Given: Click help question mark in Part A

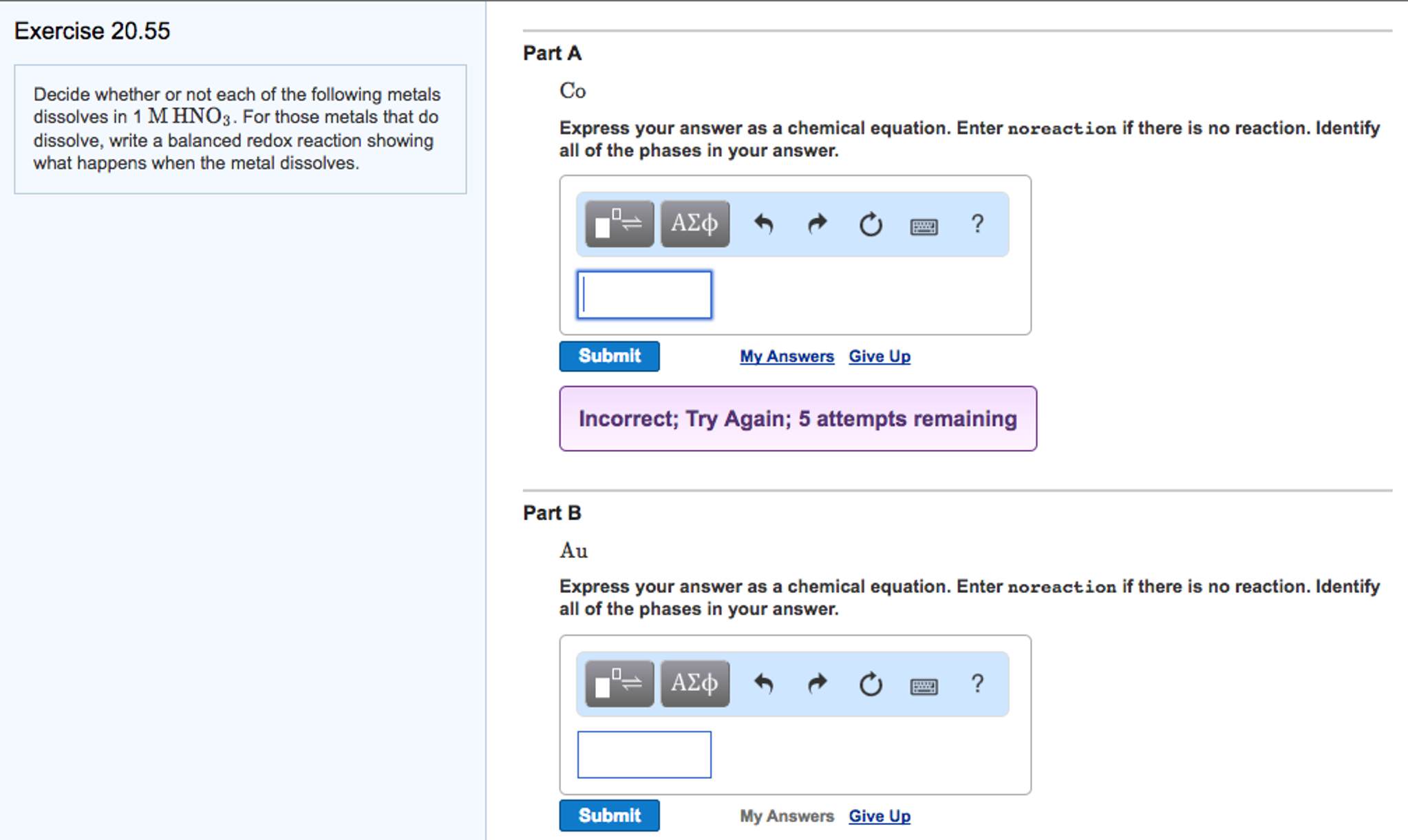Looking at the screenshot, I should click(x=977, y=224).
